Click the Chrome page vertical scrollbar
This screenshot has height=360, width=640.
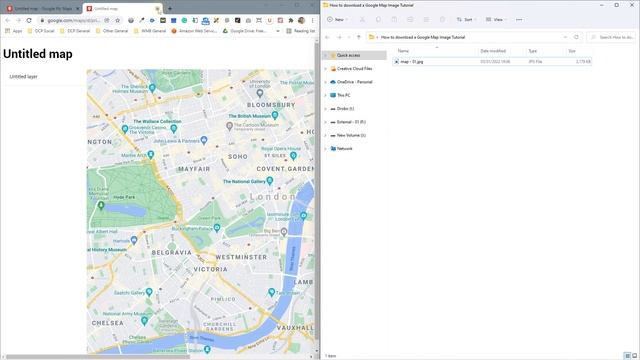pyautogui.click(x=317, y=190)
